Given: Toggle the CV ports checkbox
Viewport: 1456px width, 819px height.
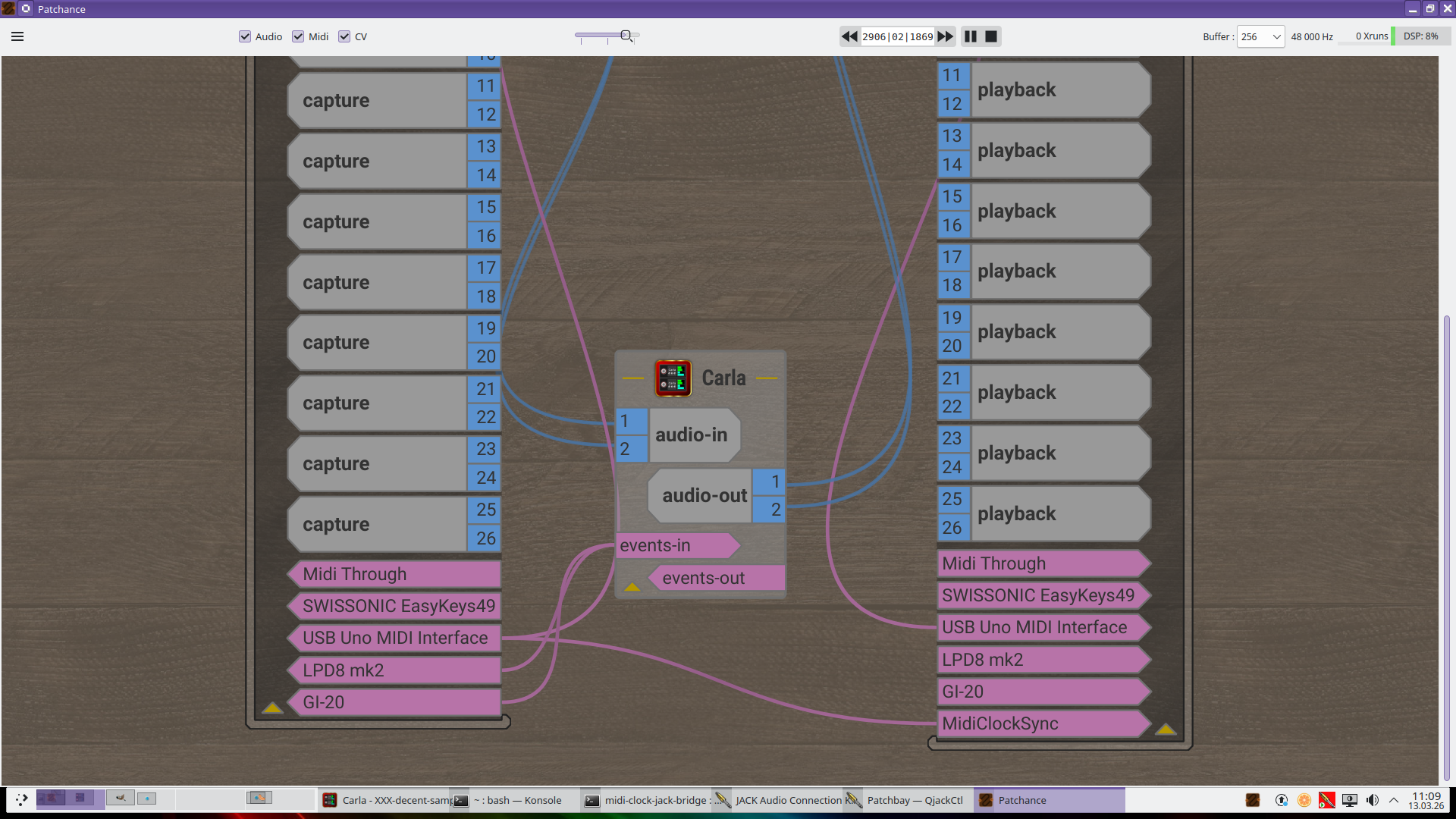Looking at the screenshot, I should 344,36.
